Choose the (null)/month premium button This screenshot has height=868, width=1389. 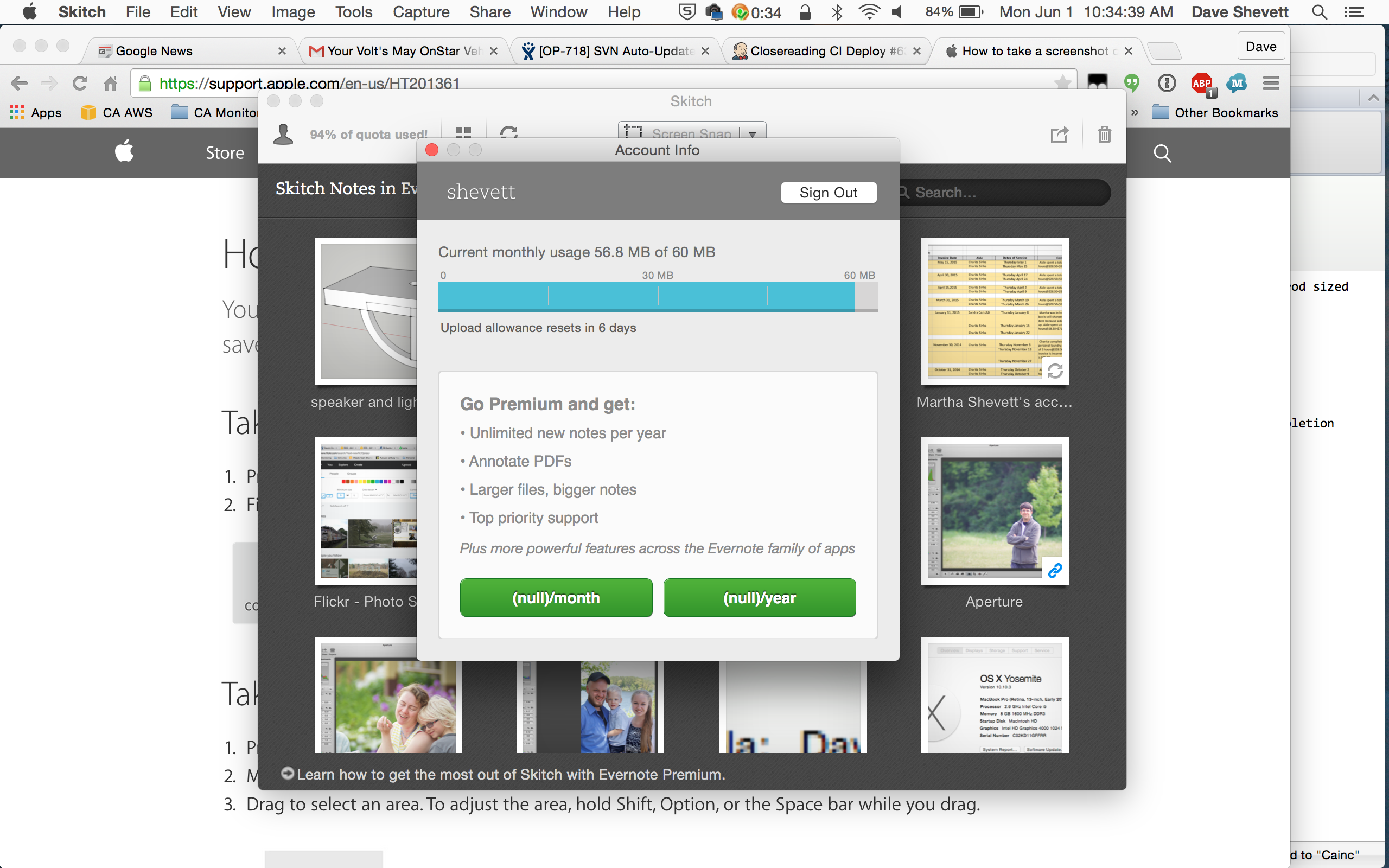click(x=556, y=598)
